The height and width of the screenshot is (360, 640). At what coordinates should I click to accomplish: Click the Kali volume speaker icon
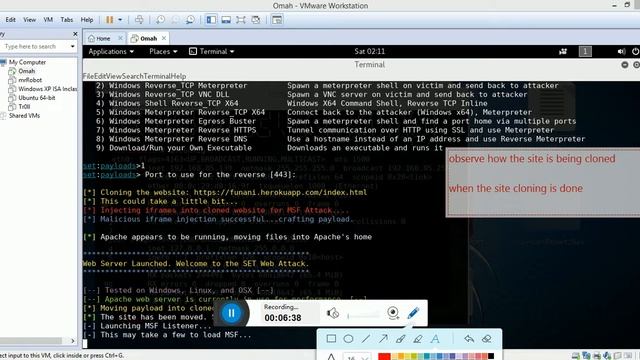[621, 51]
